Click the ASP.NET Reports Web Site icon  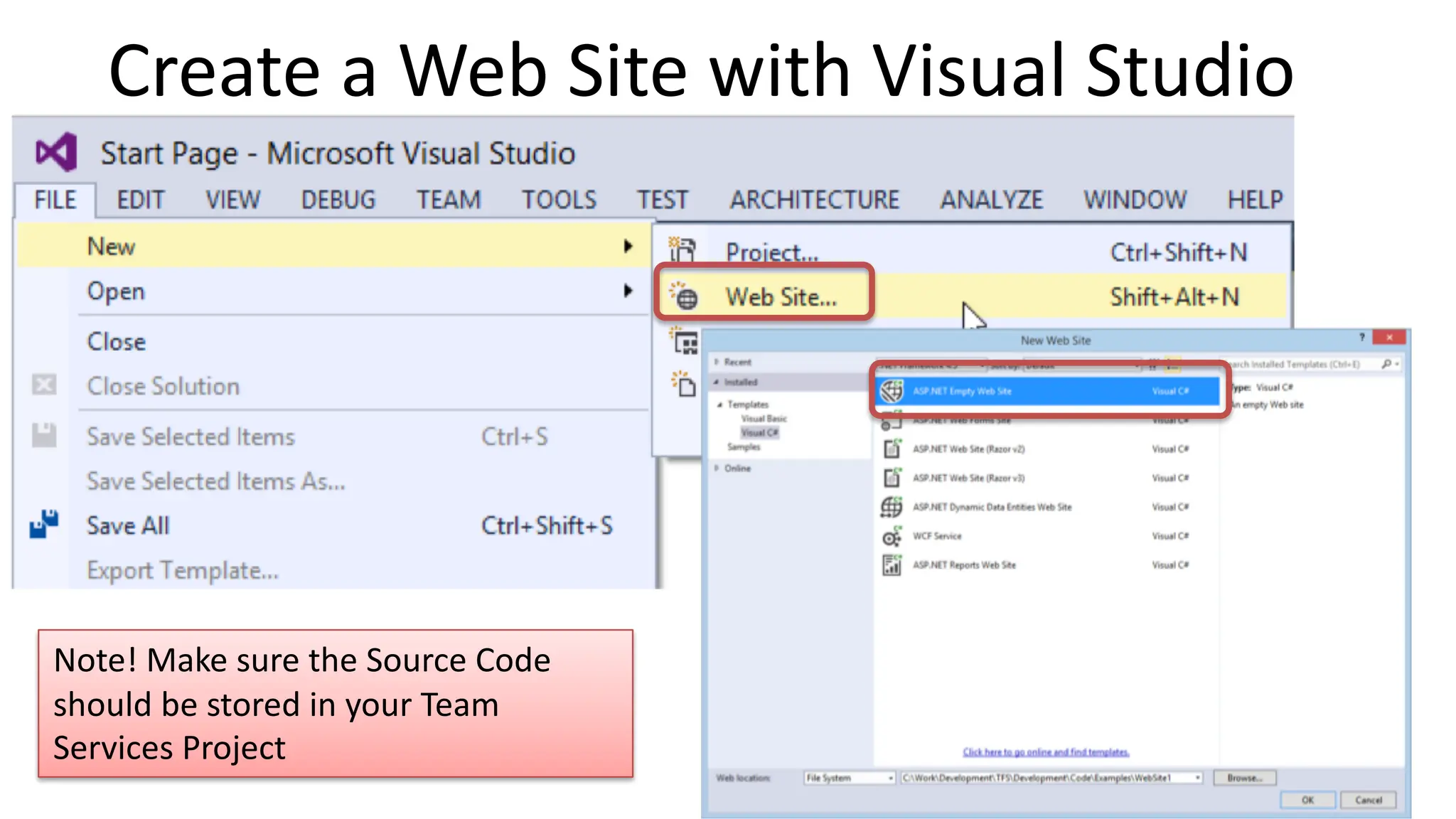pyautogui.click(x=892, y=565)
